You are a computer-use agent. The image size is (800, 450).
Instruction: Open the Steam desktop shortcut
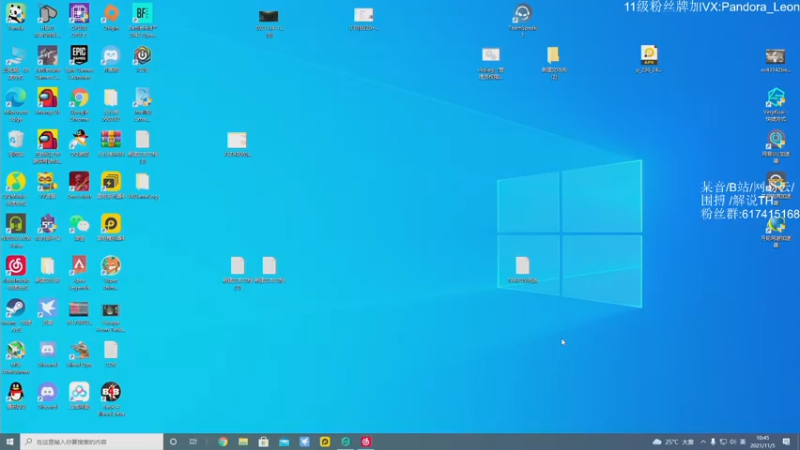pyautogui.click(x=16, y=309)
